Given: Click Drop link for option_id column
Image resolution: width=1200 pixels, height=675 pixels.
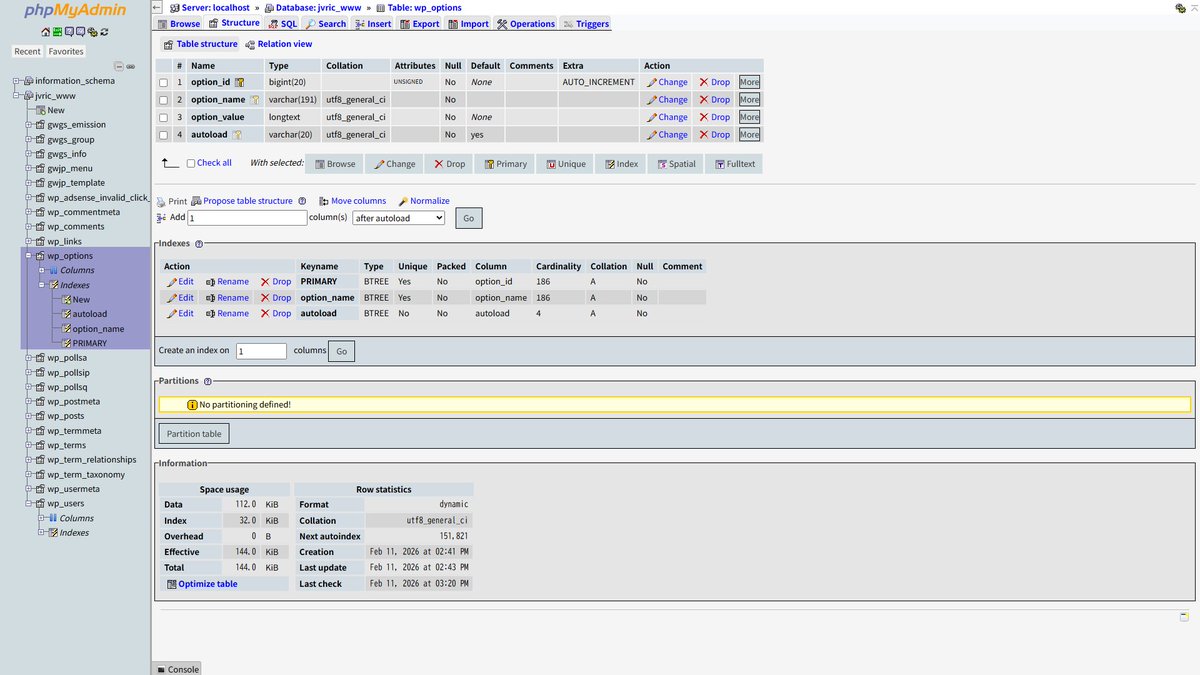Looking at the screenshot, I should coord(714,82).
